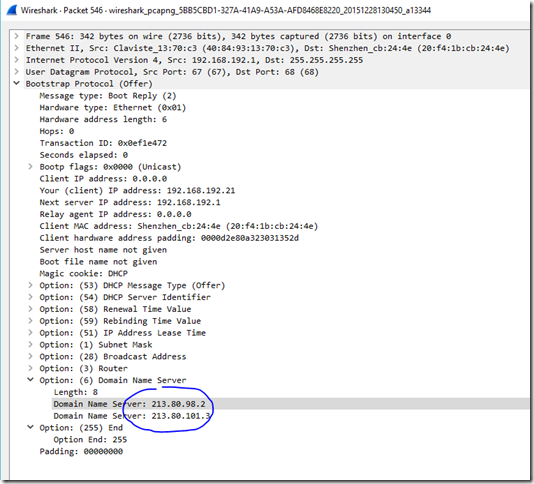The width and height of the screenshot is (534, 484).
Task: Select the Internet Protocol Version 4 line
Action: click(x=194, y=60)
